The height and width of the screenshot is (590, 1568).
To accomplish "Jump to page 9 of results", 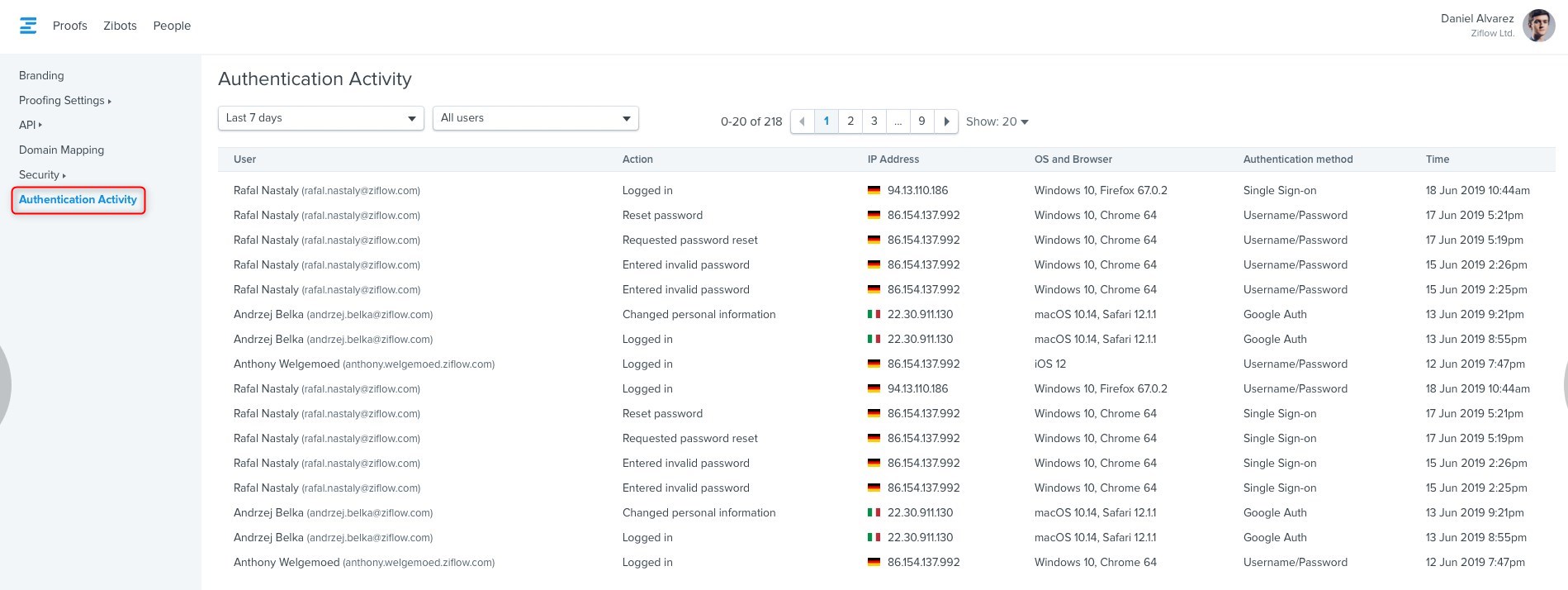I will click(921, 121).
